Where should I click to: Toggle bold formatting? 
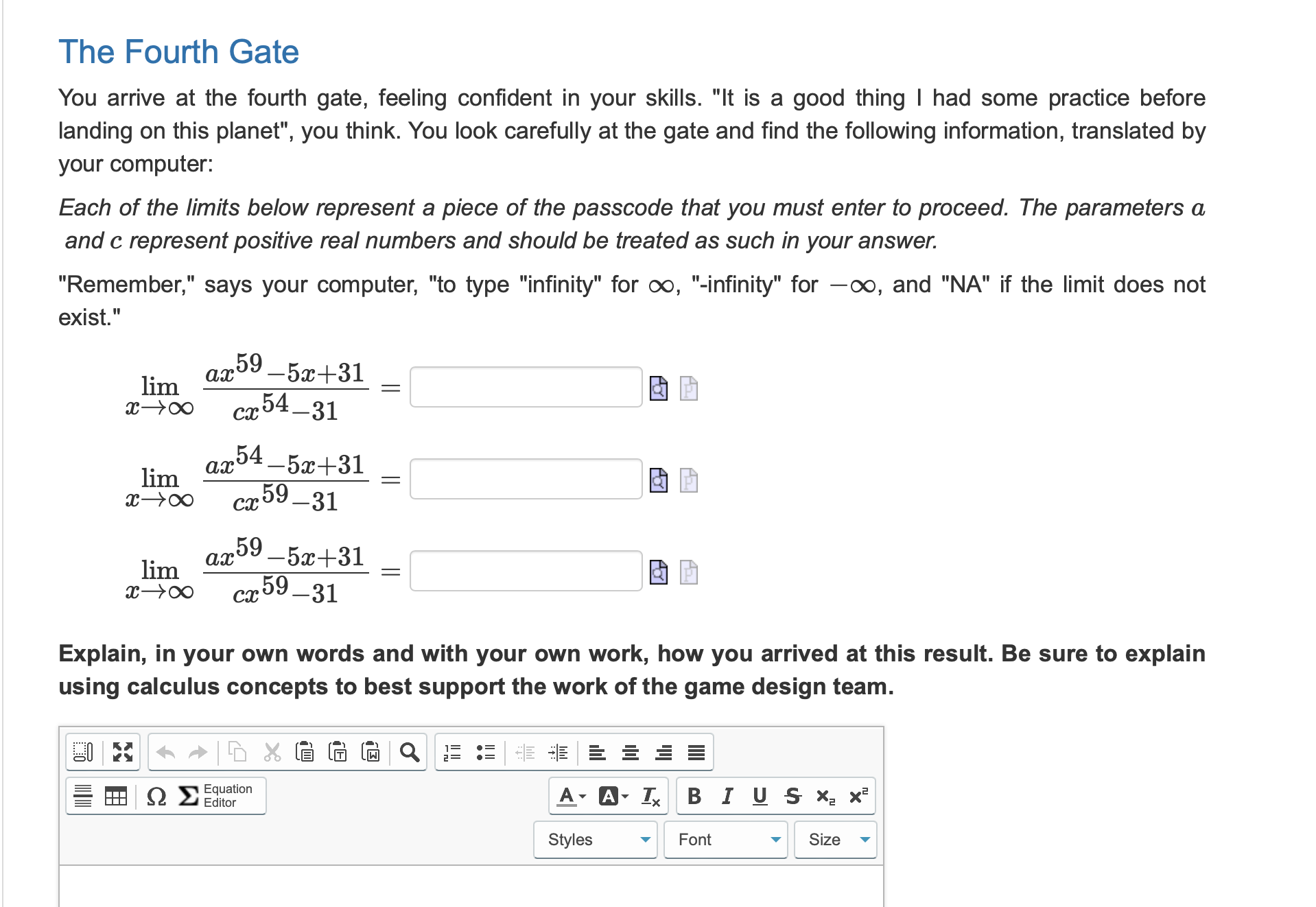pos(694,796)
